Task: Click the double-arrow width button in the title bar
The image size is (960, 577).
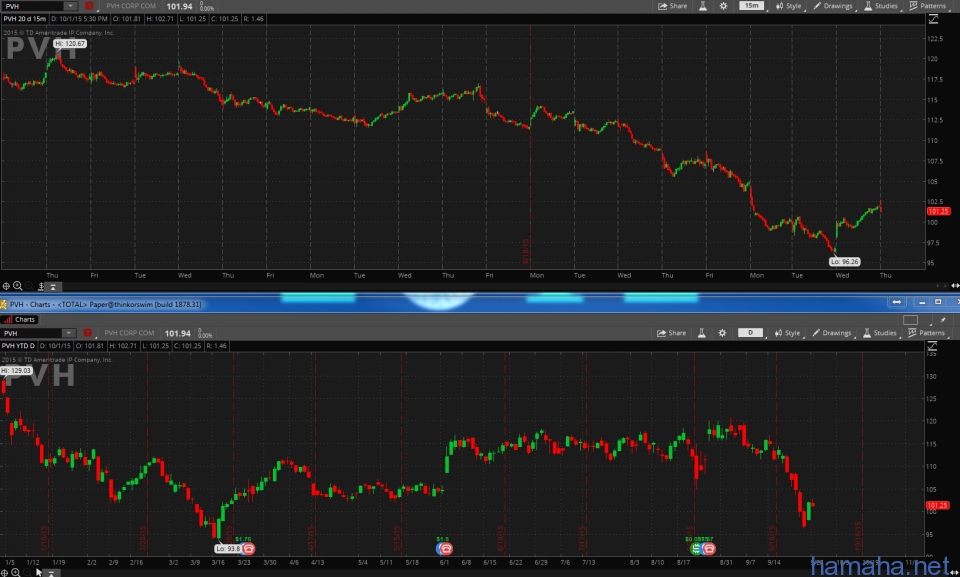Action: [x=896, y=302]
